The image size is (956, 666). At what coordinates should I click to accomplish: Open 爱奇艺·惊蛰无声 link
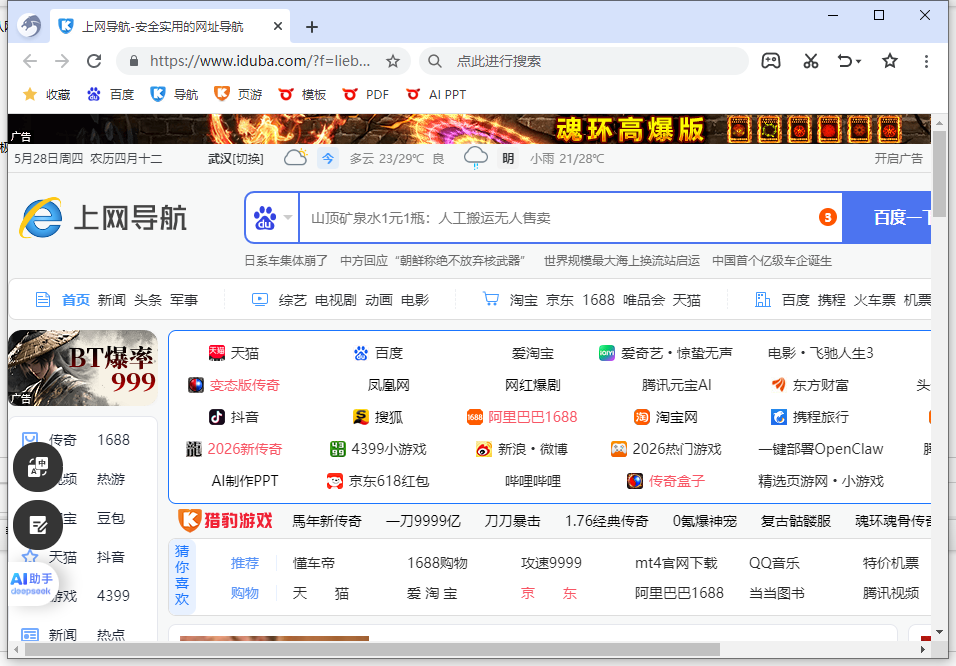pyautogui.click(x=666, y=353)
